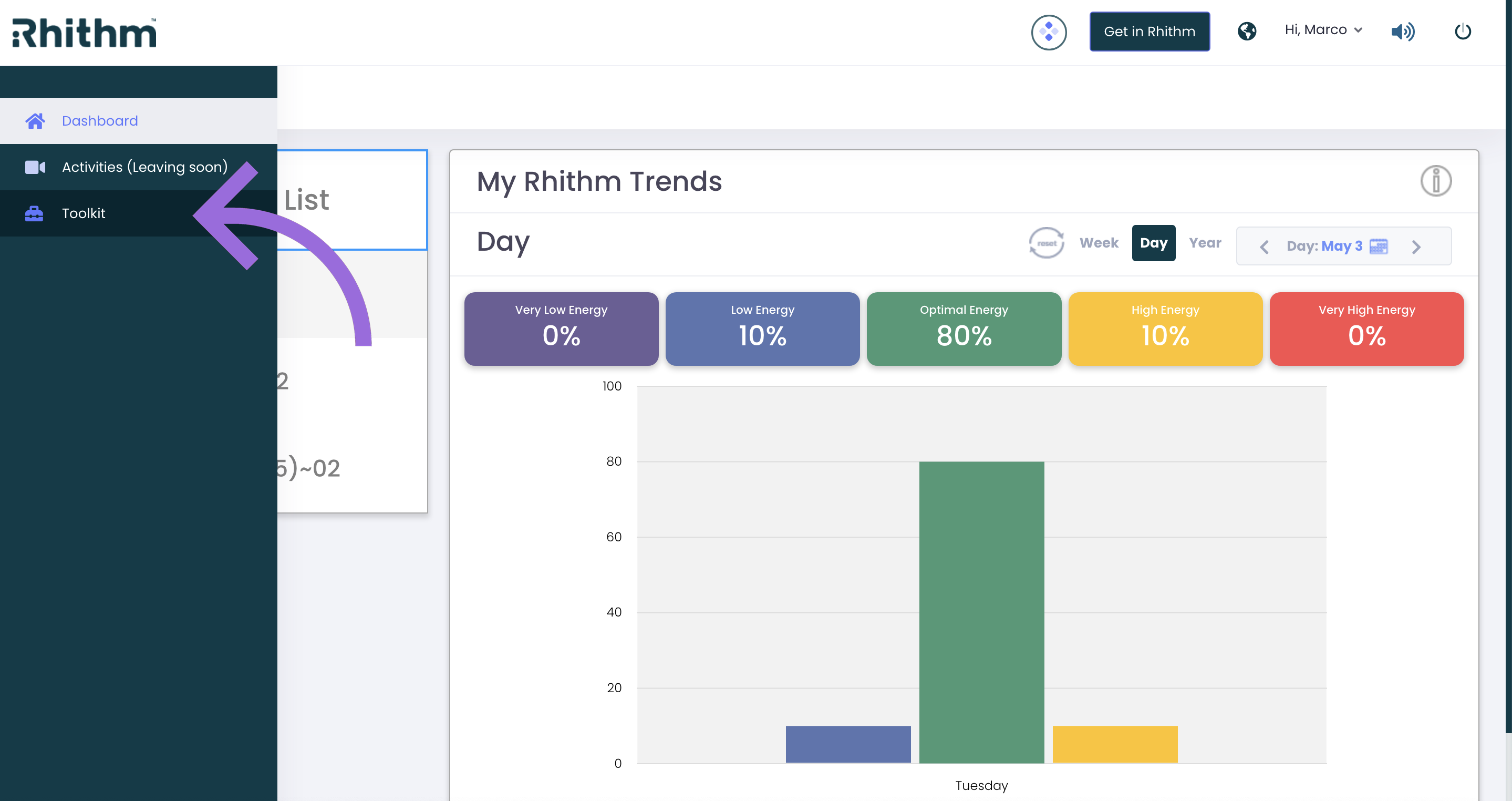Click the Tuesday axis label
Screen dimensions: 1512x801
coord(981,785)
